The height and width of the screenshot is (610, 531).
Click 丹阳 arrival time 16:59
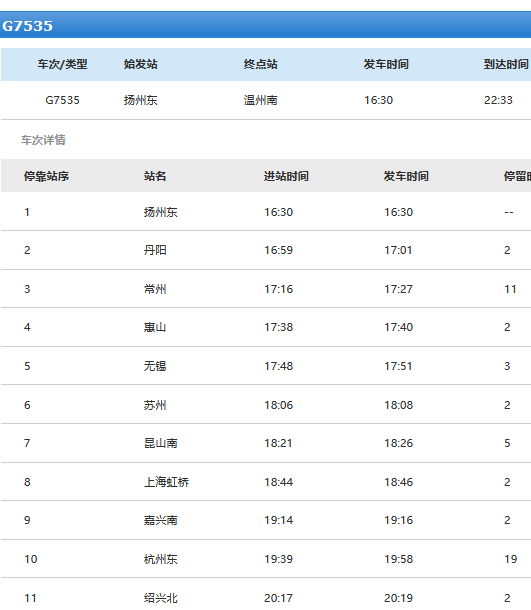279,250
